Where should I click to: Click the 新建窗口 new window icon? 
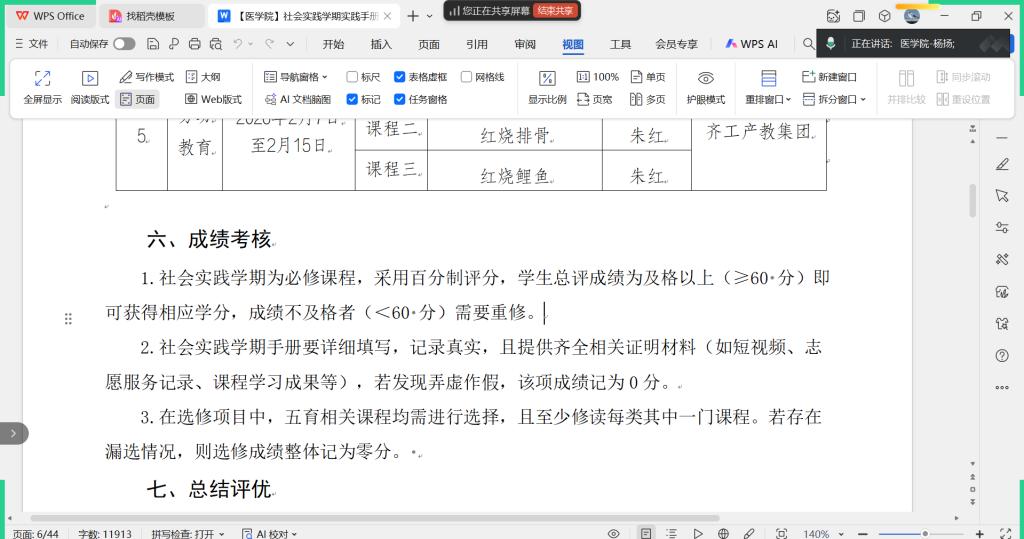pyautogui.click(x=809, y=77)
